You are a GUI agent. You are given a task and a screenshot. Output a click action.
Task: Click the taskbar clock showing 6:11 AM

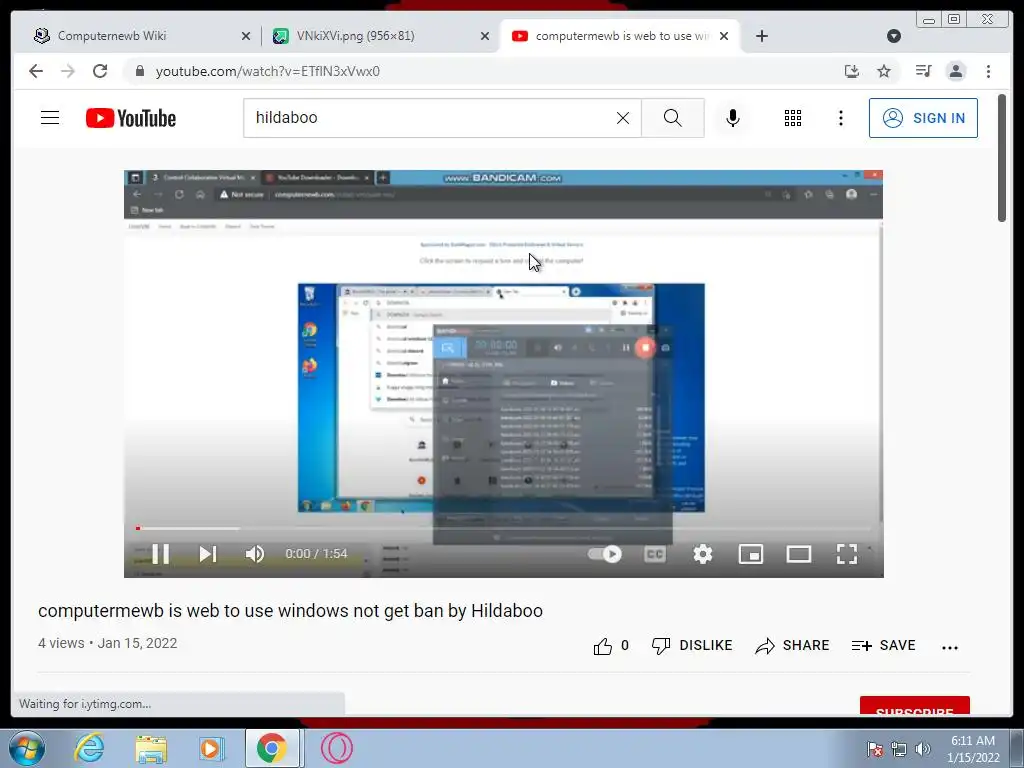coord(973,748)
